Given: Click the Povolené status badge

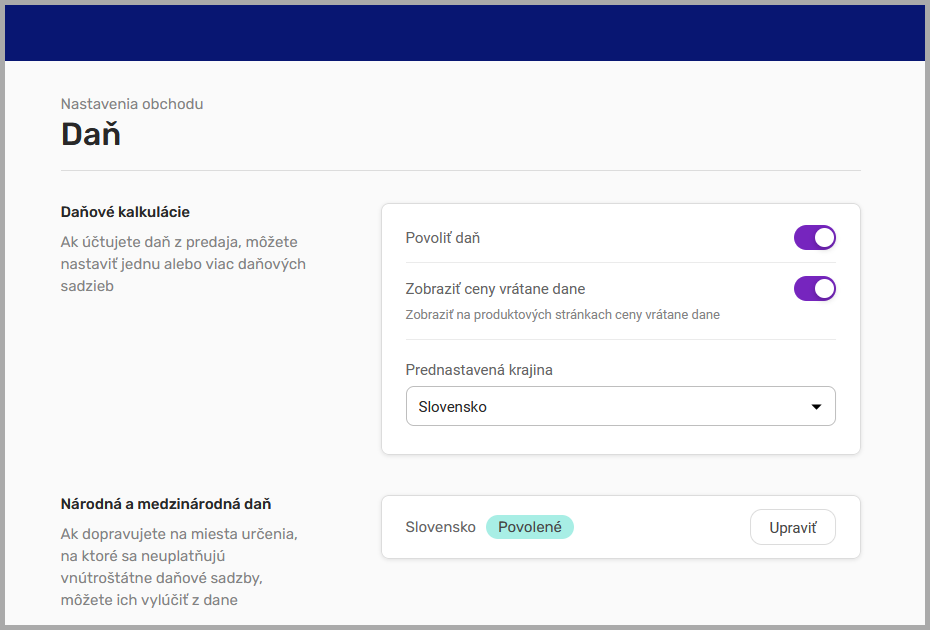Looking at the screenshot, I should click(x=529, y=527).
